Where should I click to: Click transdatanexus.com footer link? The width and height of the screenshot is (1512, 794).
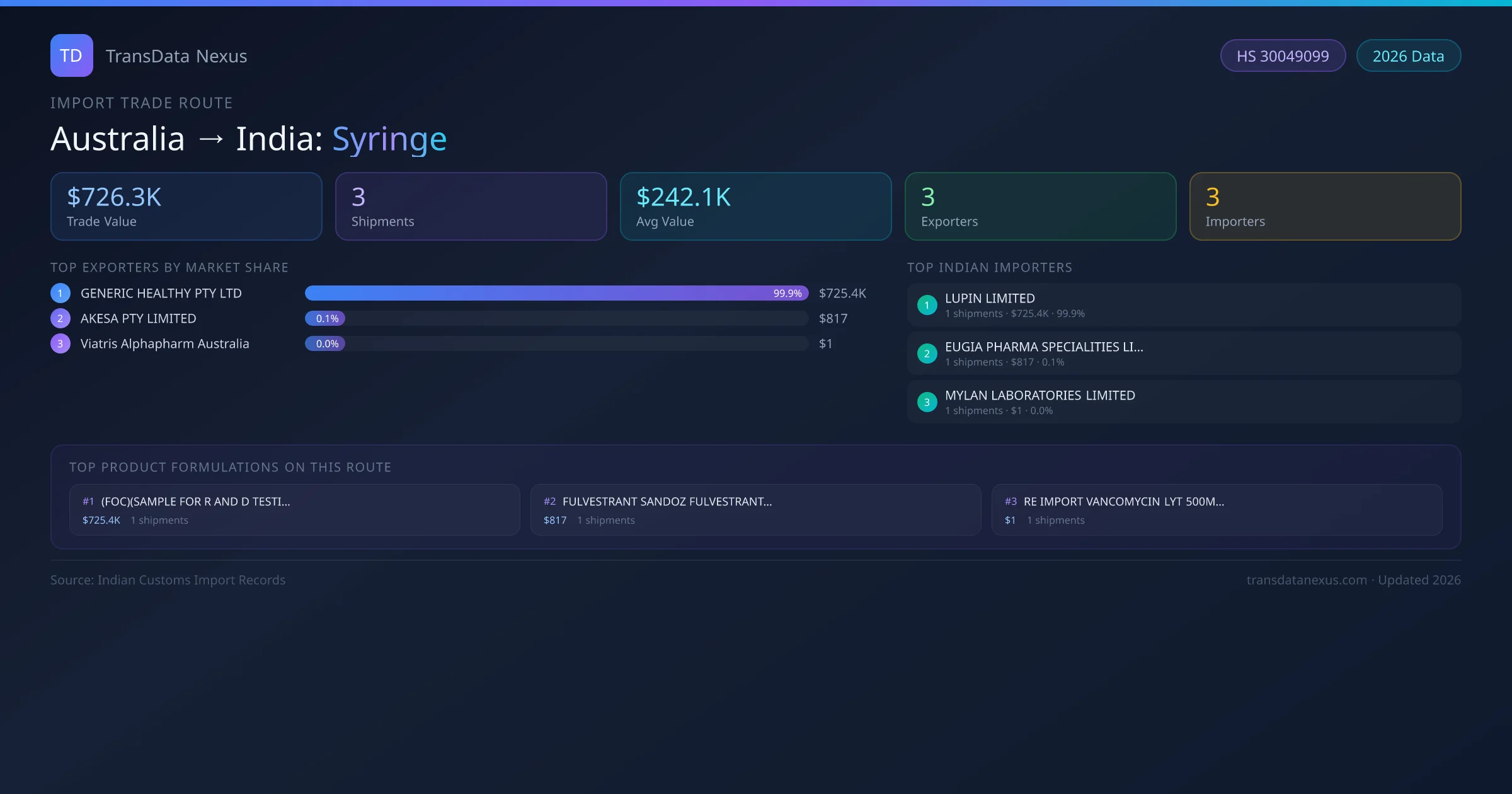[x=1307, y=580]
